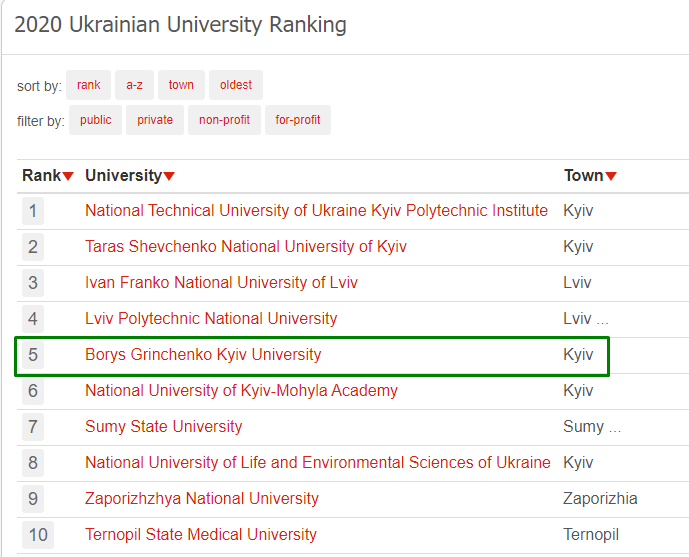Sort universities by town button

(181, 85)
